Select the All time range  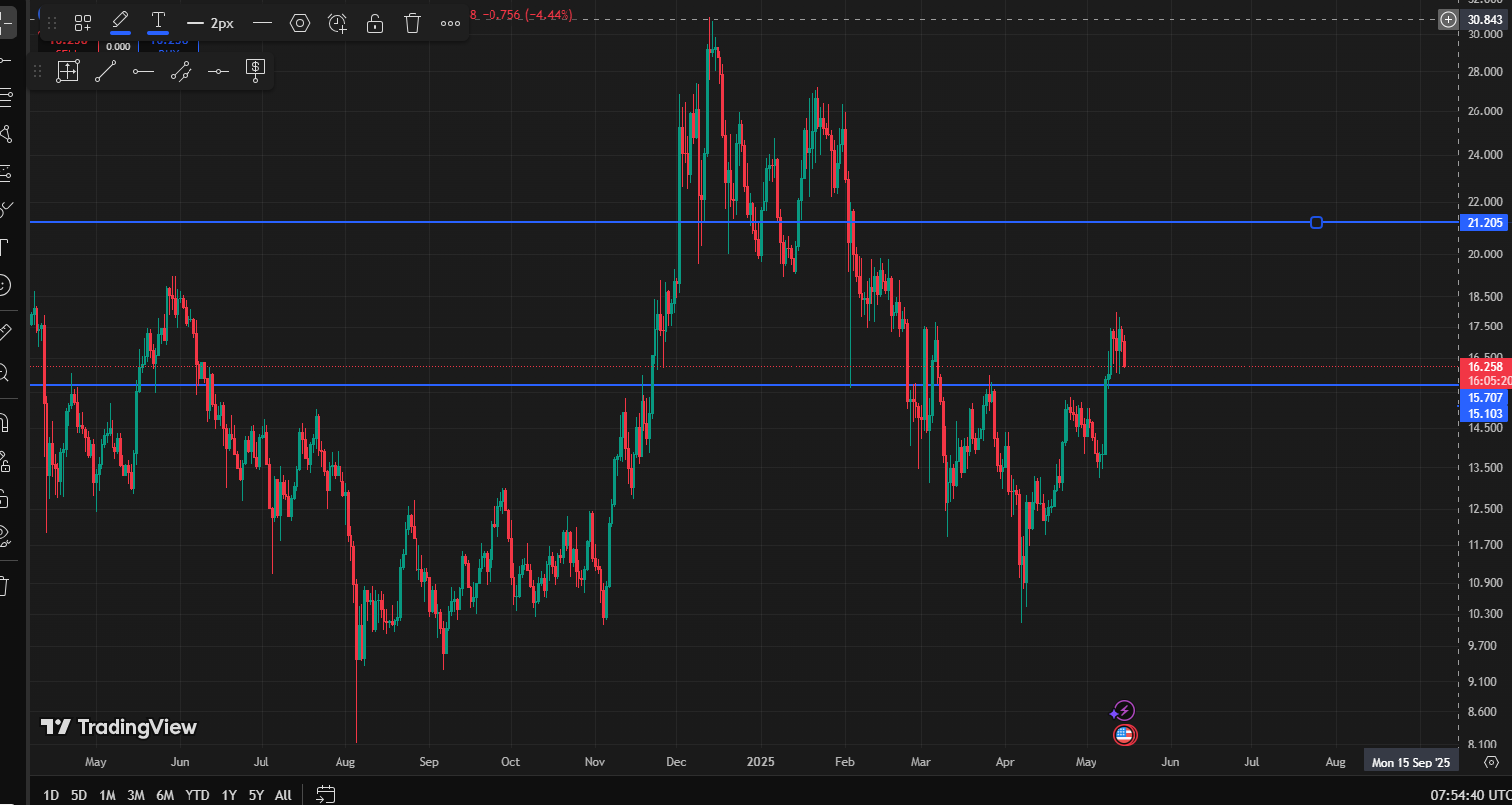point(283,795)
